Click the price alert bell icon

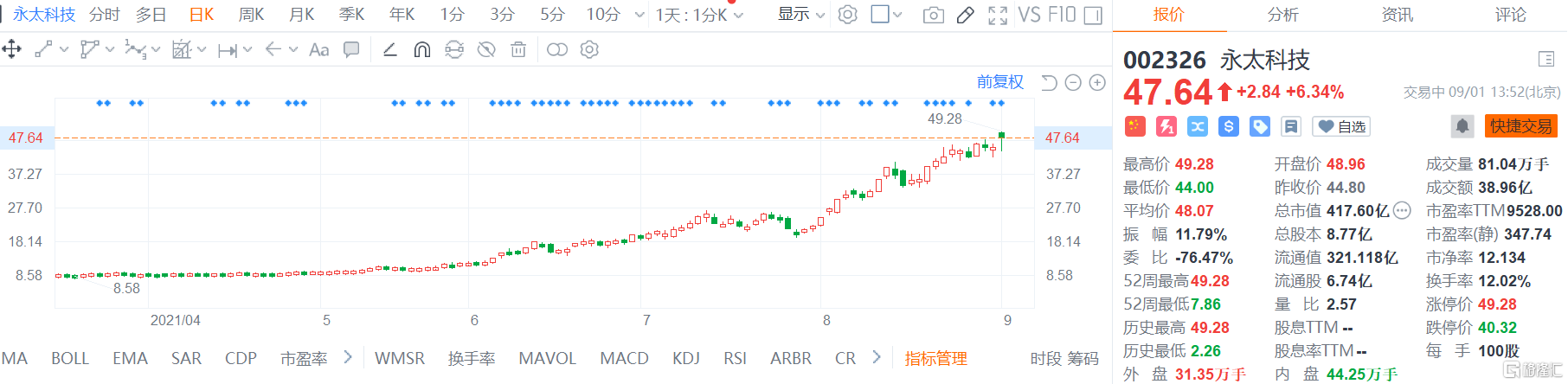(x=1462, y=126)
